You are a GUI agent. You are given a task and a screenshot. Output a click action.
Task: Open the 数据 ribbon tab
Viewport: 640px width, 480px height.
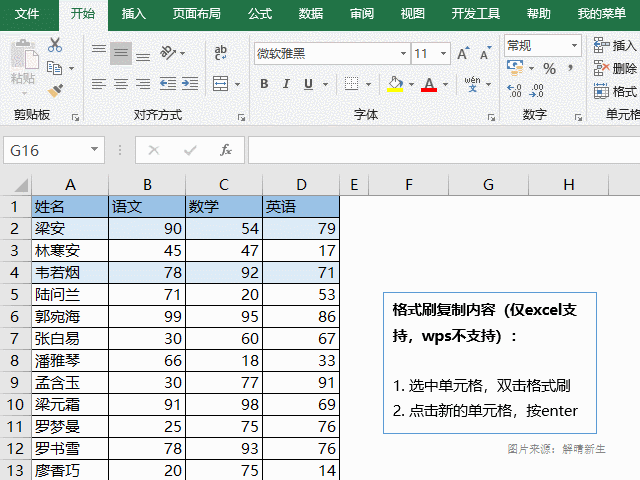pos(311,14)
